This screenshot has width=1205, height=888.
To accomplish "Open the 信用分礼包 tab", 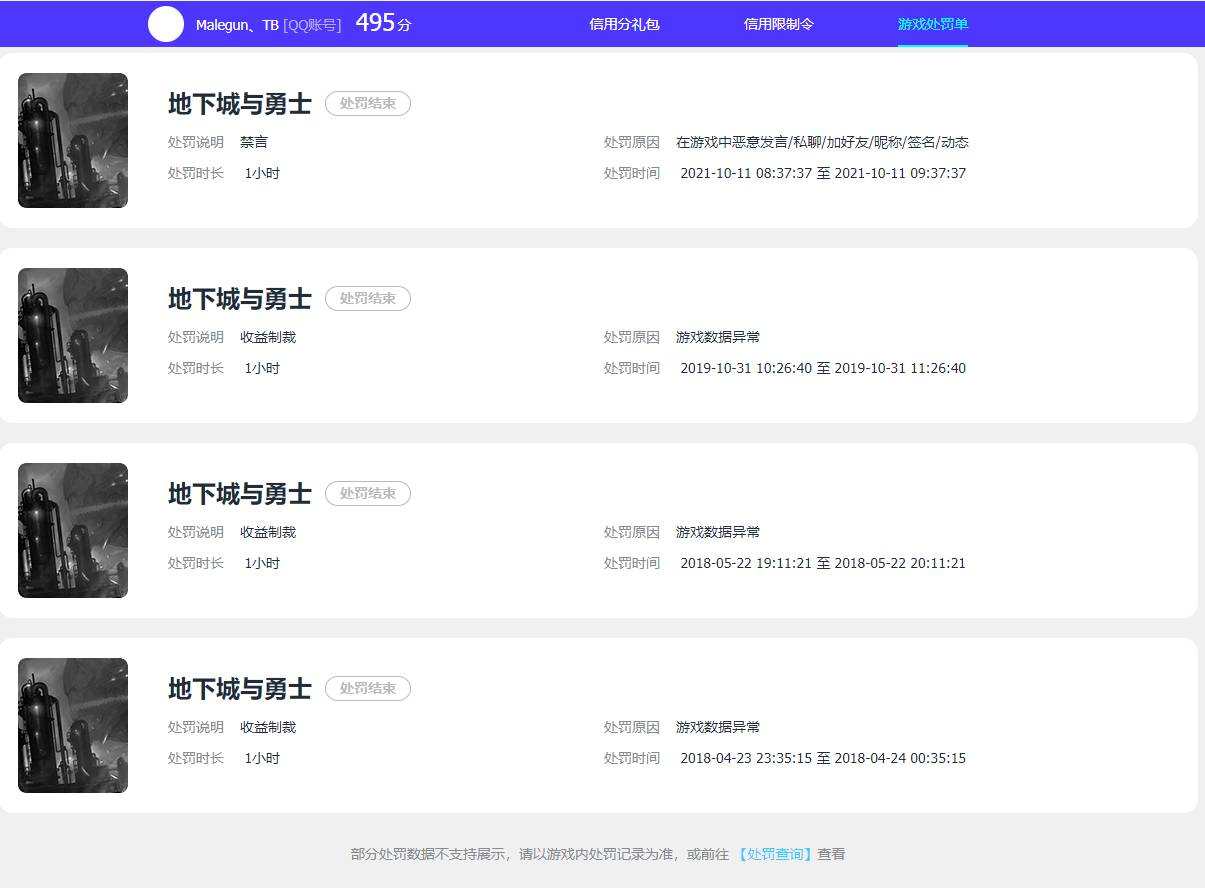I will 624,24.
